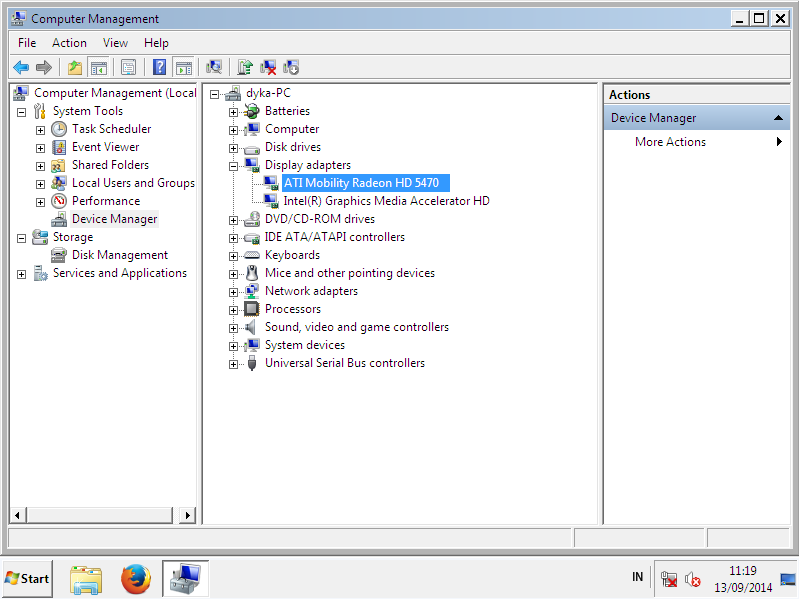The height and width of the screenshot is (599, 799).
Task: Open the View menu
Action: [115, 43]
